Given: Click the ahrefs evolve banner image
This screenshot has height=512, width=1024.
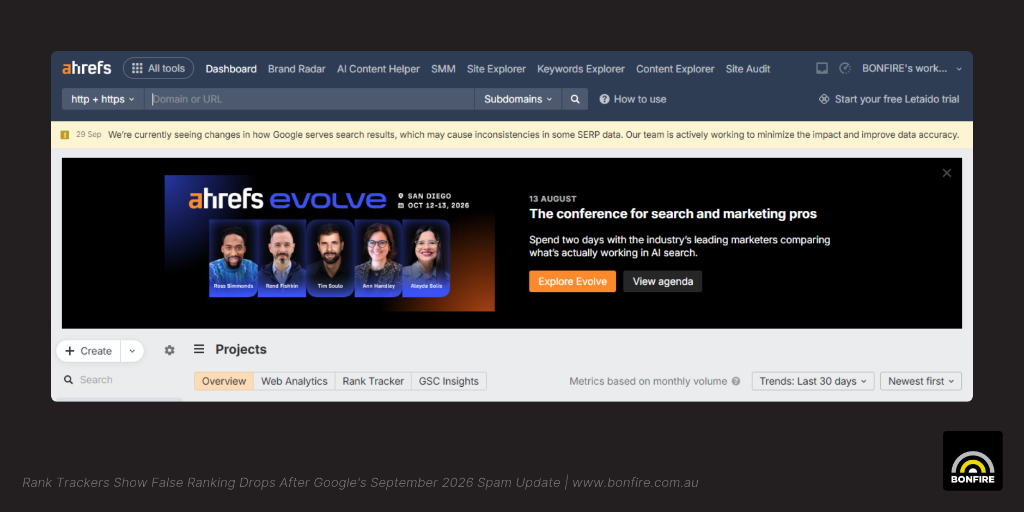Looking at the screenshot, I should pos(329,243).
